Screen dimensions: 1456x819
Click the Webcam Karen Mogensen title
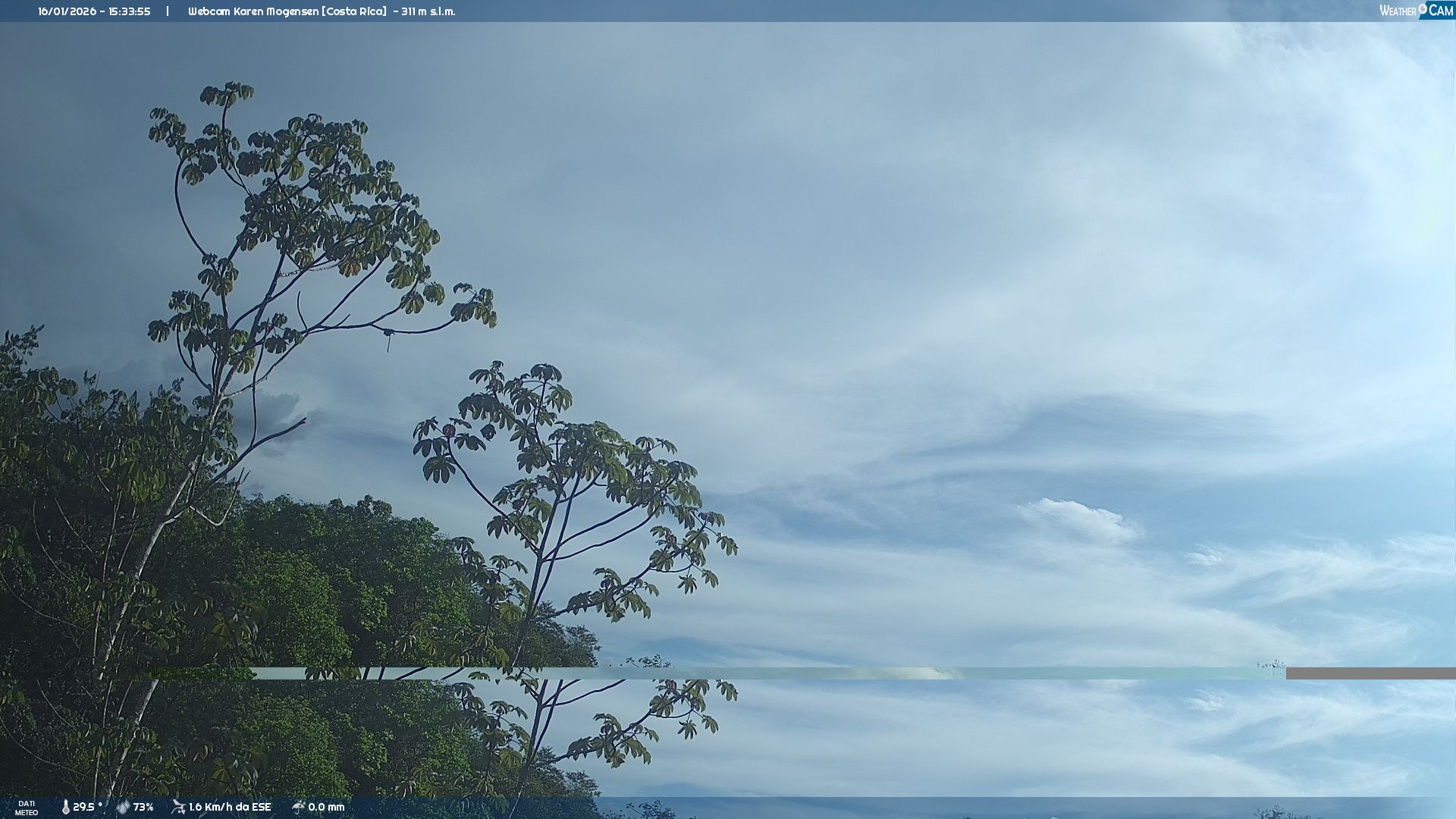253,11
